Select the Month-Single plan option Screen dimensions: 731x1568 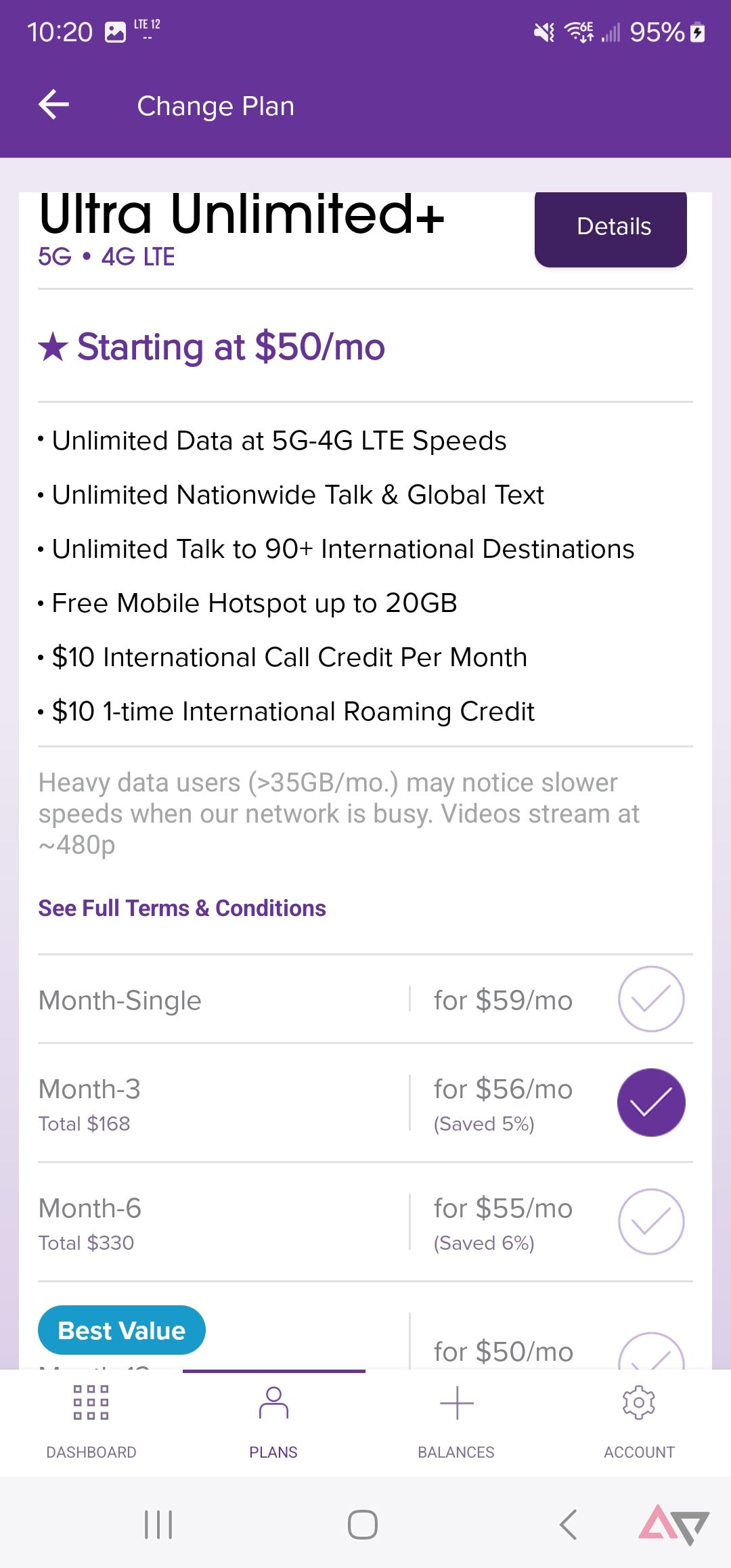(x=651, y=999)
